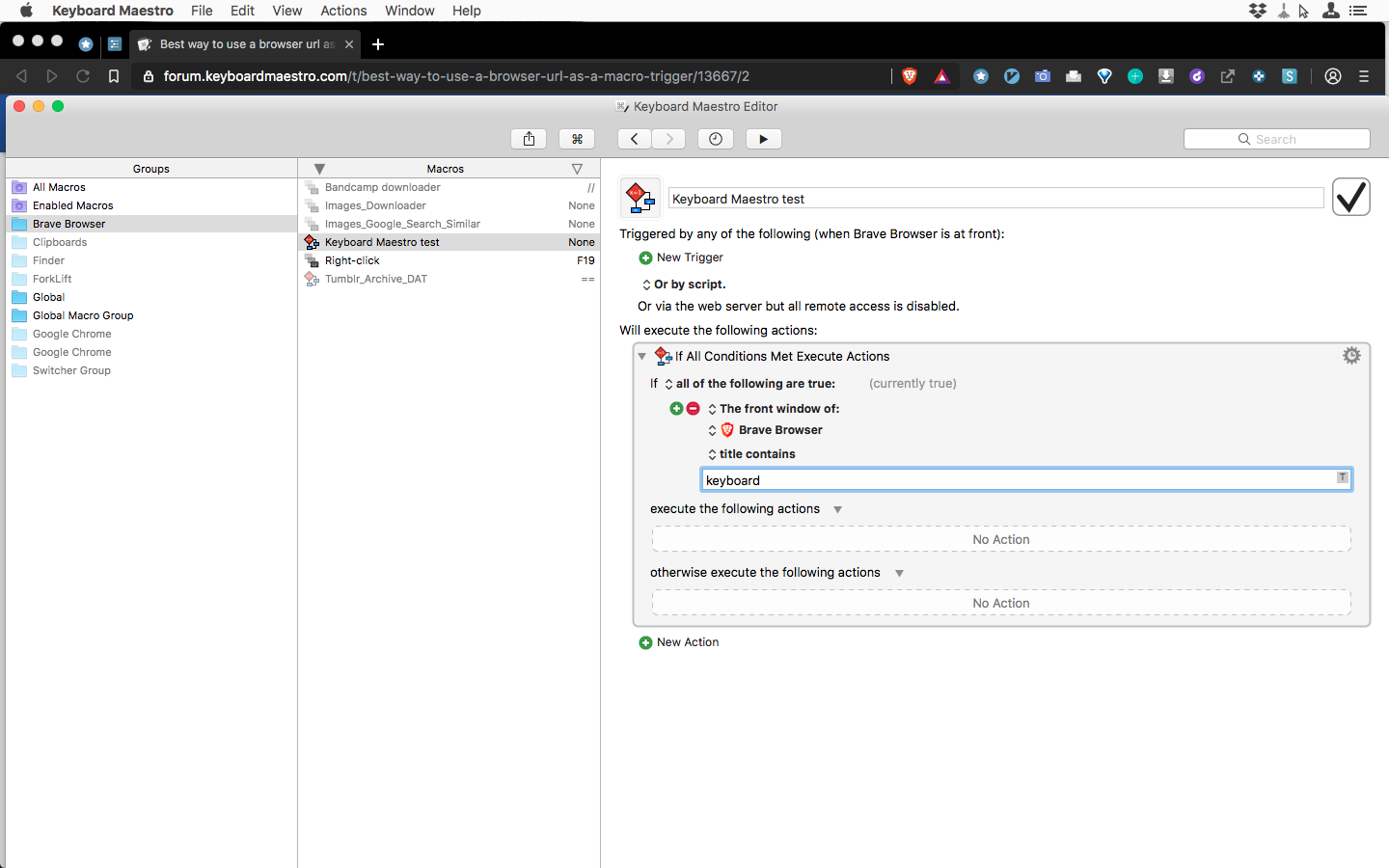1389x868 pixels.
Task: Open the action gear menu
Action: 1351,356
